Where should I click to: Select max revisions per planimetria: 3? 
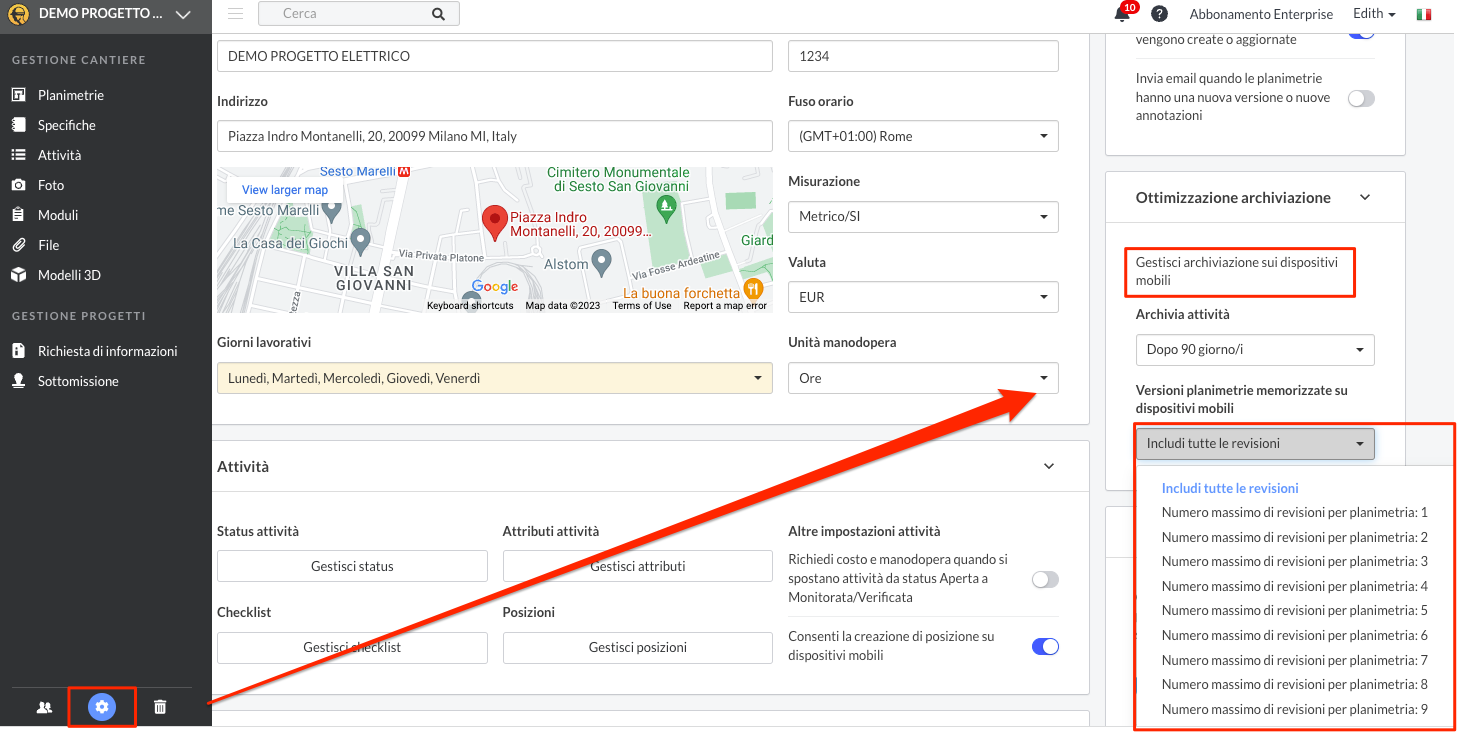point(1294,561)
